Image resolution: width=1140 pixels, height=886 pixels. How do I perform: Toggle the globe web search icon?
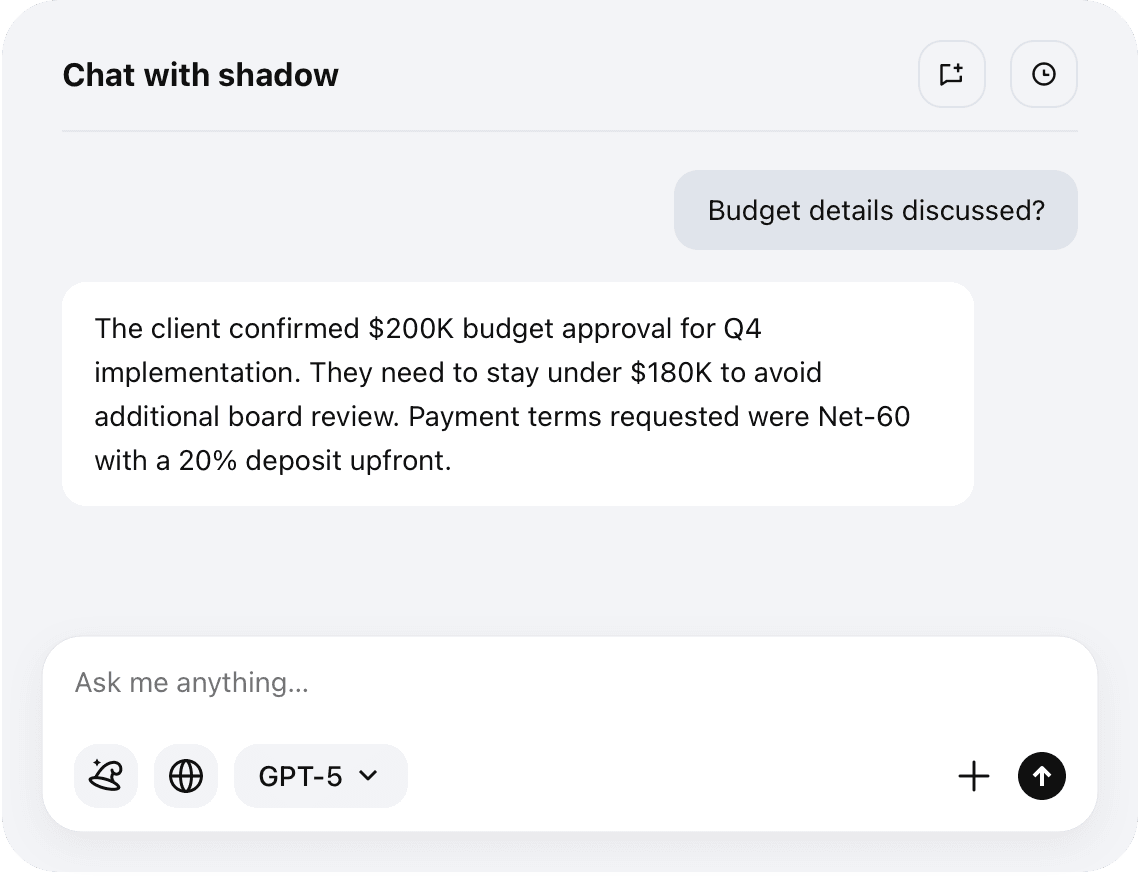[186, 776]
